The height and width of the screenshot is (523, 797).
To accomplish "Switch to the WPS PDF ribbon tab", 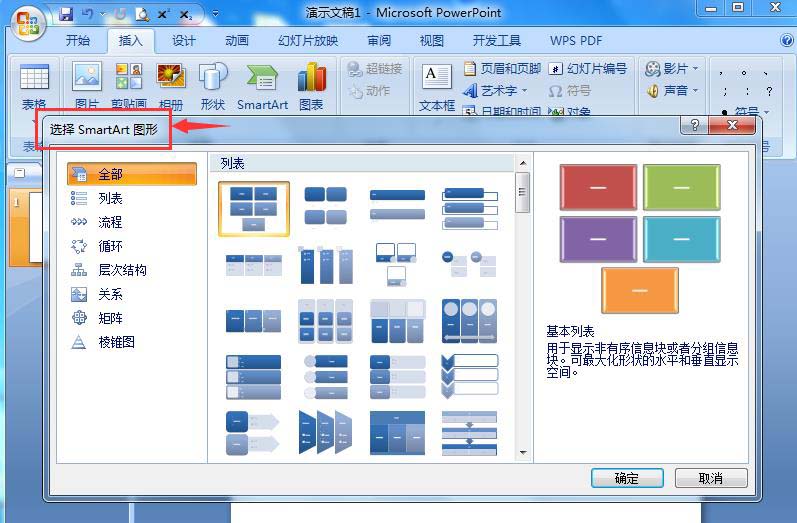I will [576, 41].
